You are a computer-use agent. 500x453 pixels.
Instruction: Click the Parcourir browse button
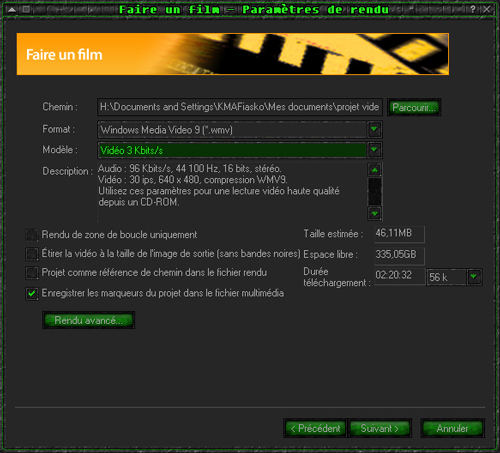click(414, 107)
